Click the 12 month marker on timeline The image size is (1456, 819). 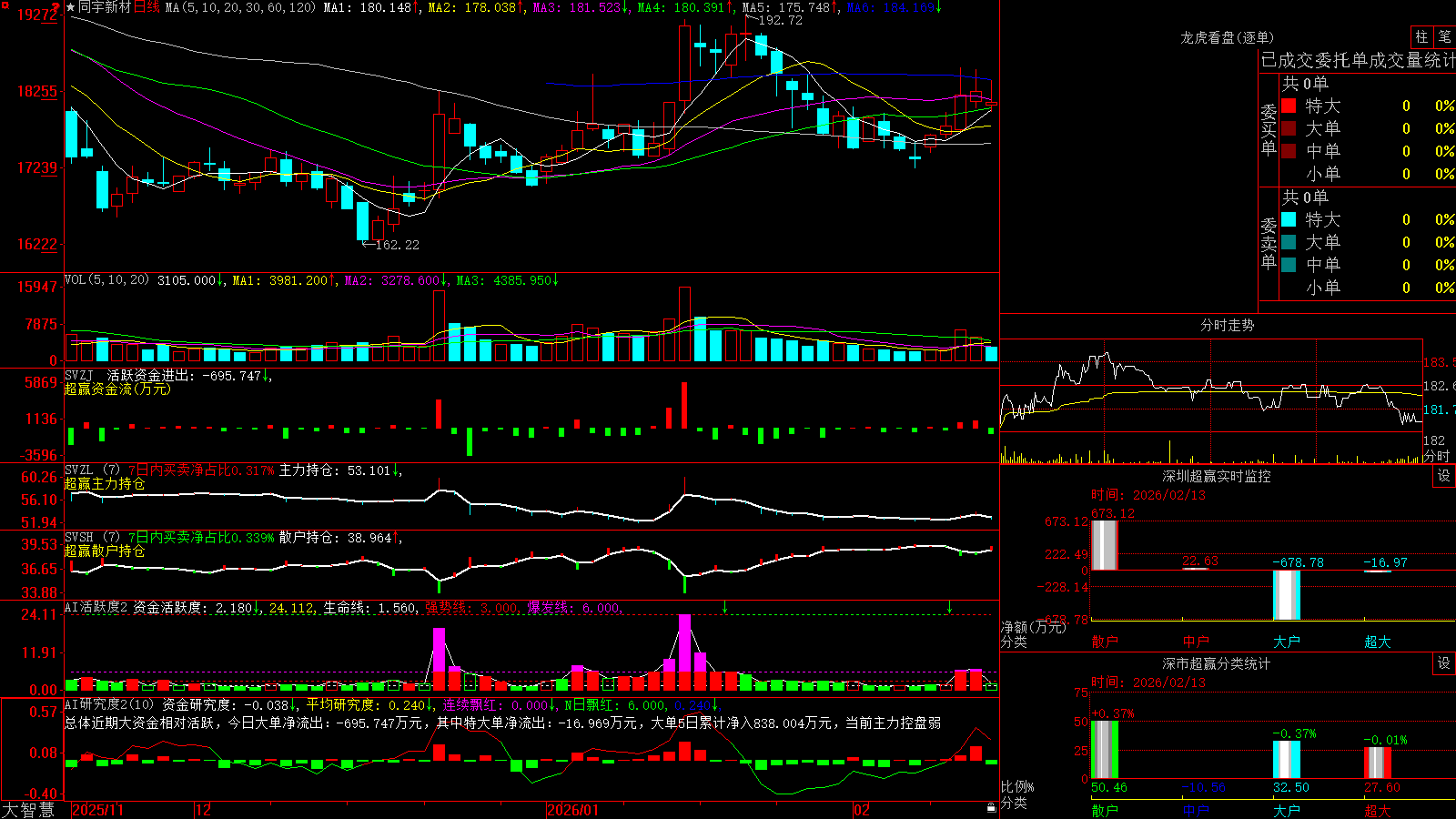pyautogui.click(x=204, y=810)
